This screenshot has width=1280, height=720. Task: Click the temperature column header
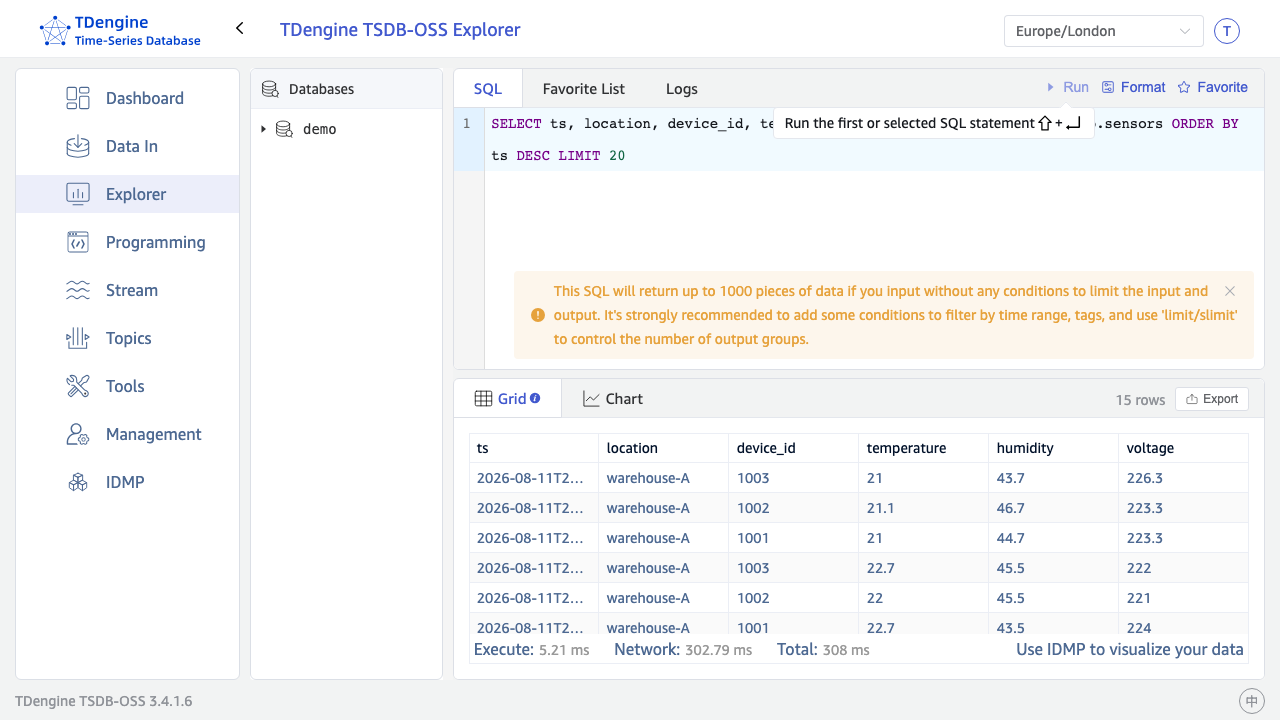click(924, 448)
